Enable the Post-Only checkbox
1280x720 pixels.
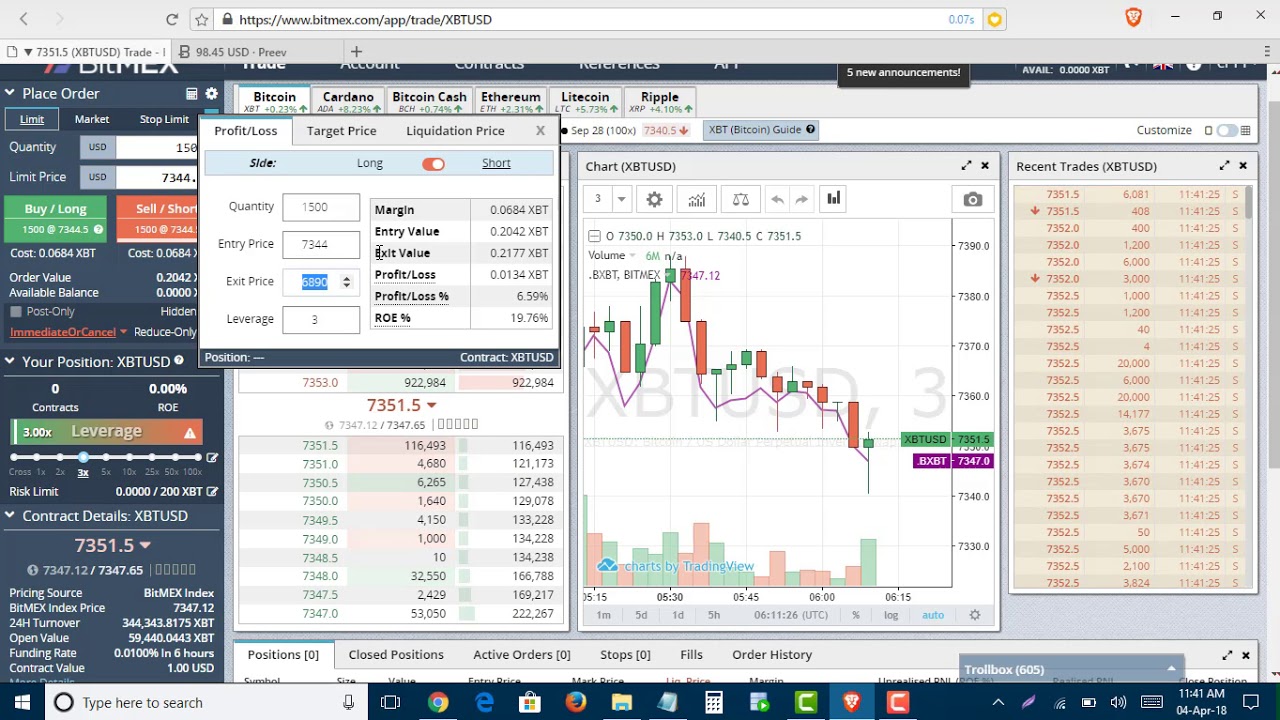tap(16, 312)
